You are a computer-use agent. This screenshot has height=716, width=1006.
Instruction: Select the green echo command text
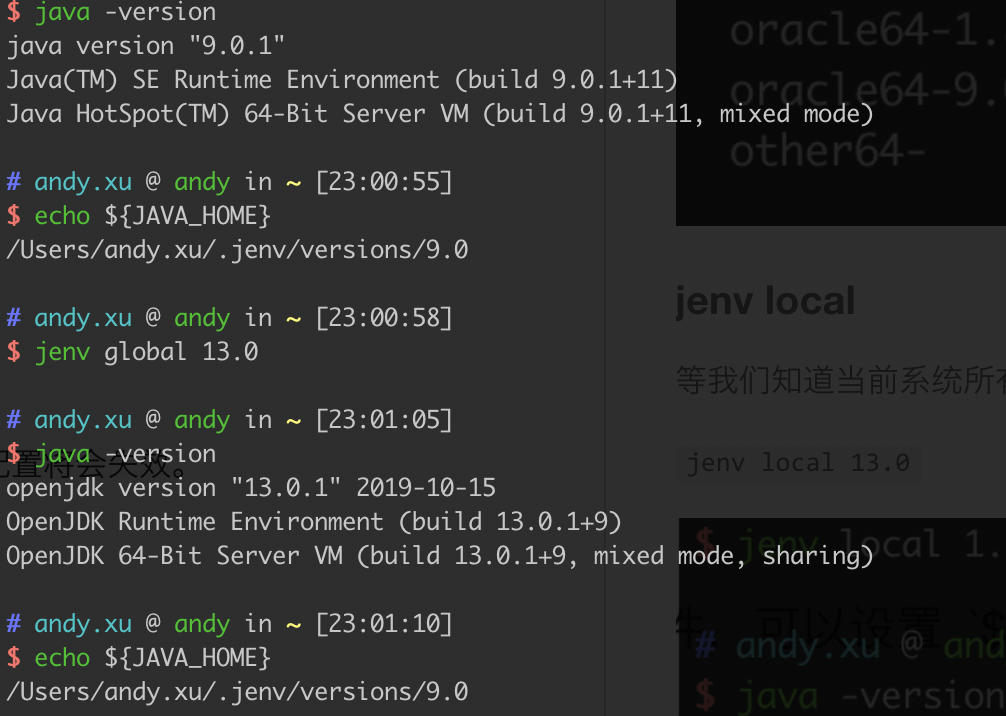62,215
